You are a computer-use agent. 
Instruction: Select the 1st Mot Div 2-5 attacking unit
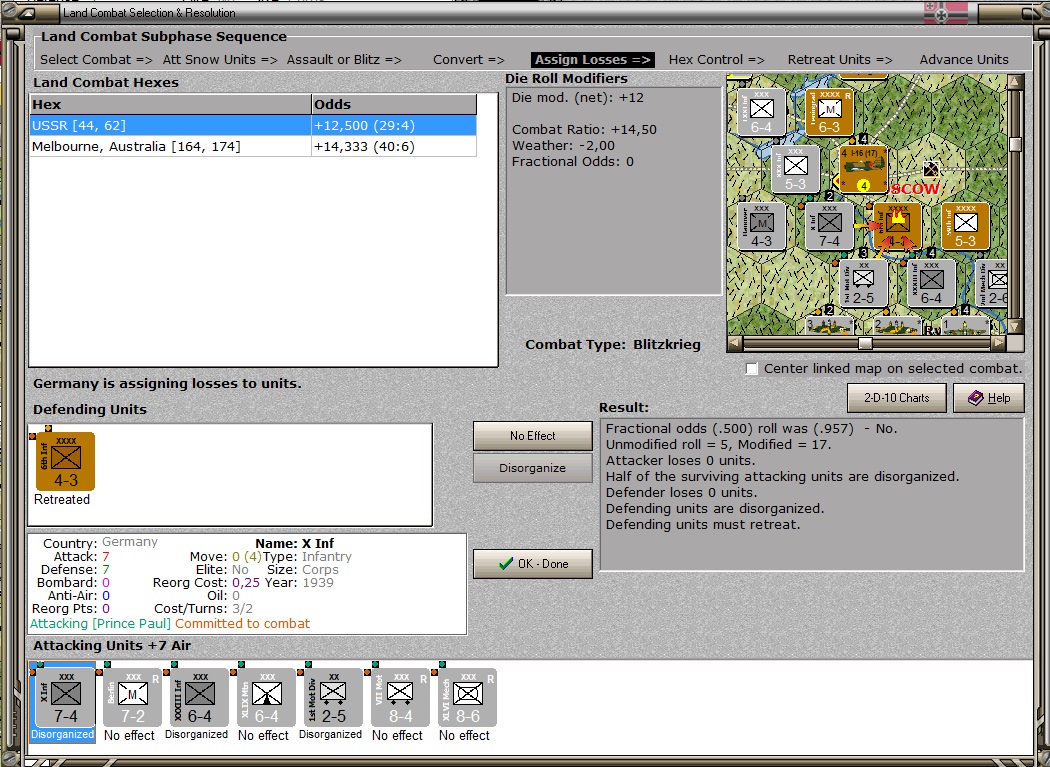333,697
